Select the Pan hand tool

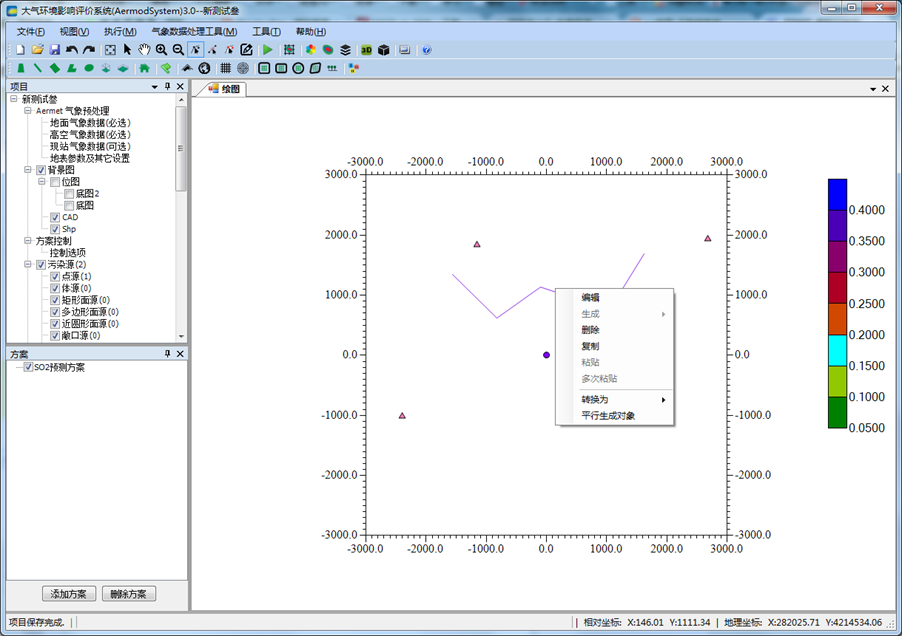tap(144, 49)
